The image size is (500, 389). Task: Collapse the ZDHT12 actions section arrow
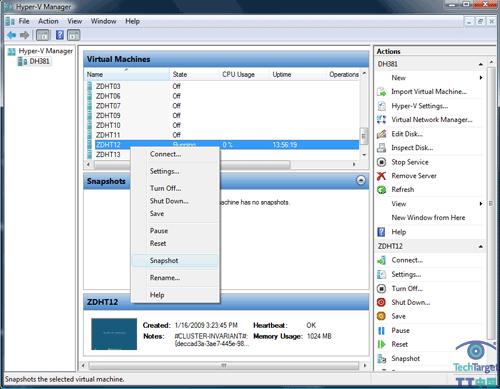tap(481, 246)
